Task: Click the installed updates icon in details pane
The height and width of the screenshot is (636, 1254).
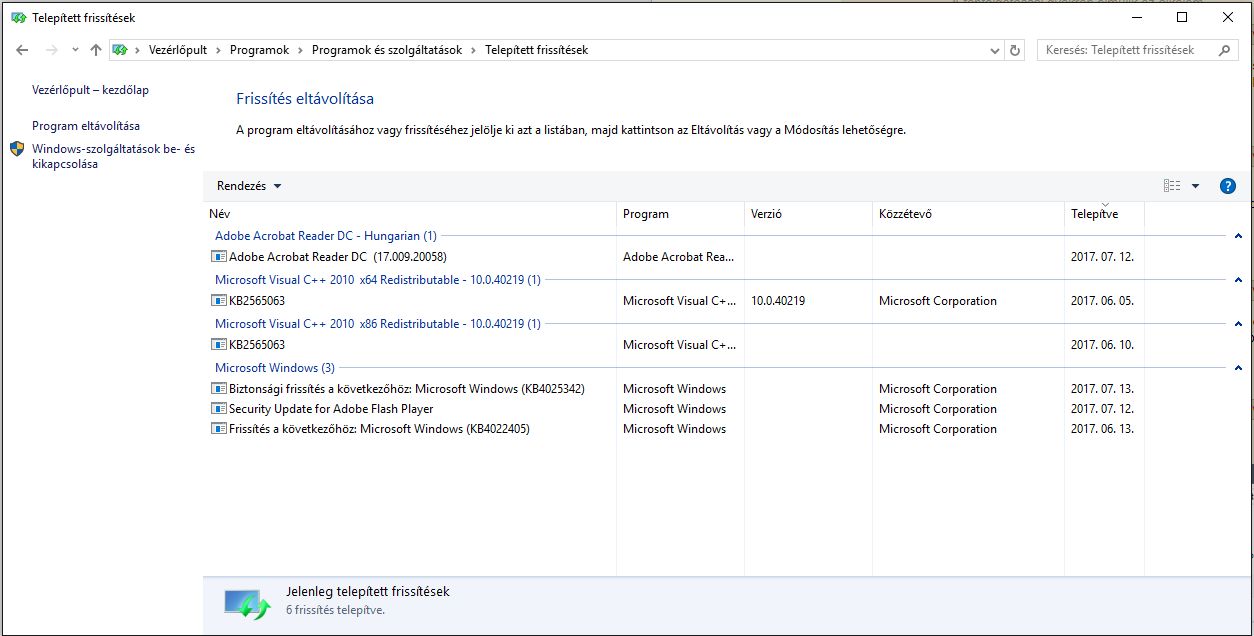Action: (247, 604)
